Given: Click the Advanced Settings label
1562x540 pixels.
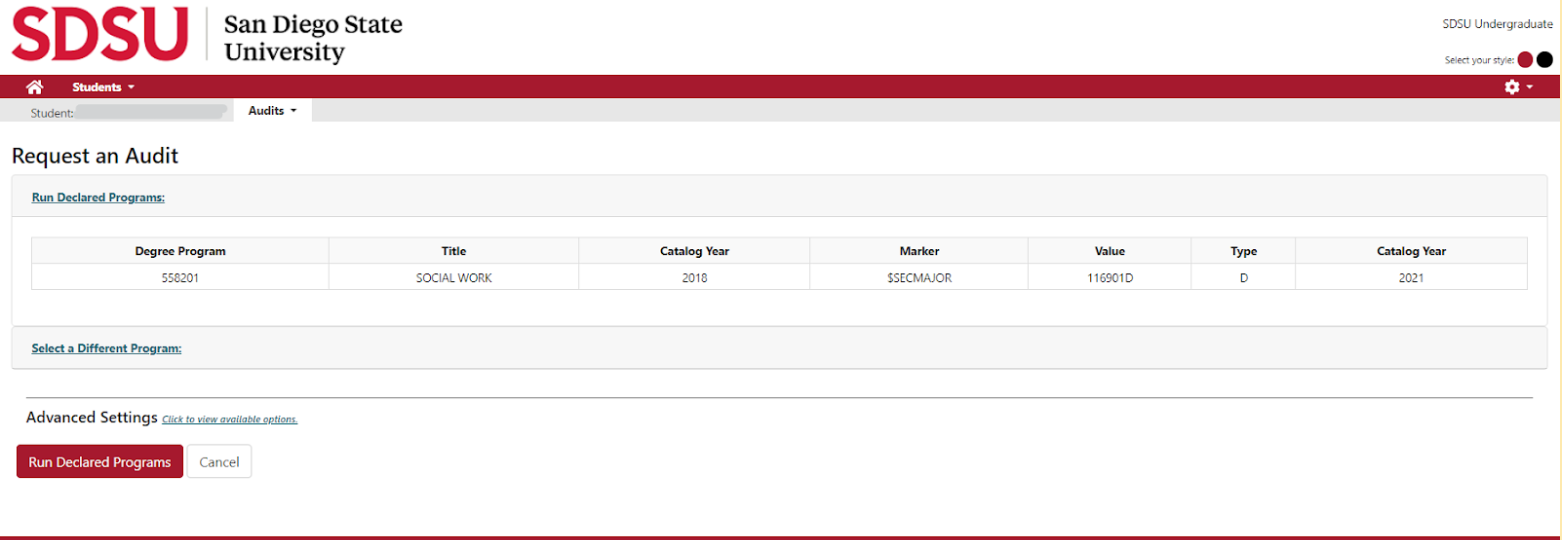Looking at the screenshot, I should [x=92, y=417].
